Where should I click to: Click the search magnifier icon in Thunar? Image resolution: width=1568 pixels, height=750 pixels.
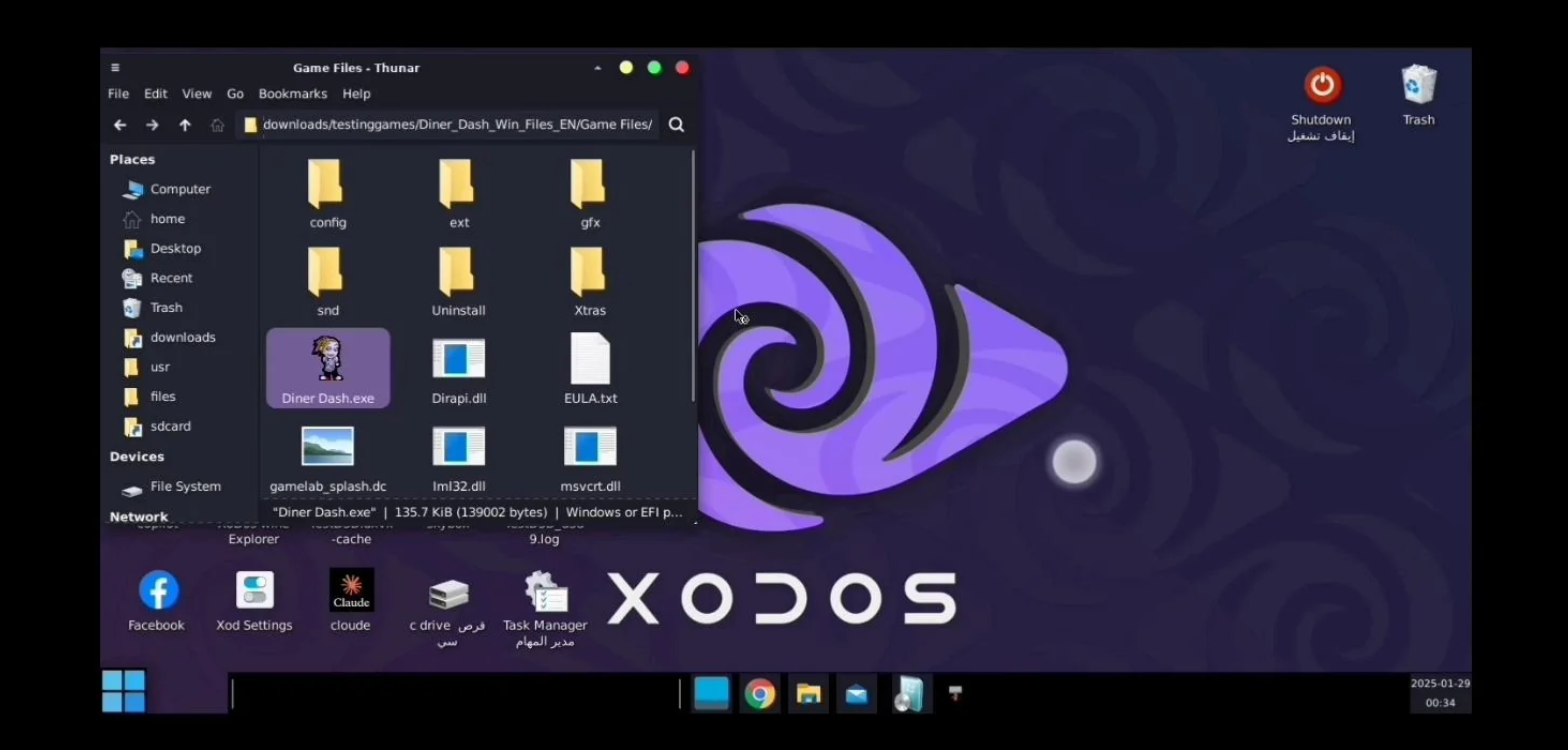[x=676, y=125]
